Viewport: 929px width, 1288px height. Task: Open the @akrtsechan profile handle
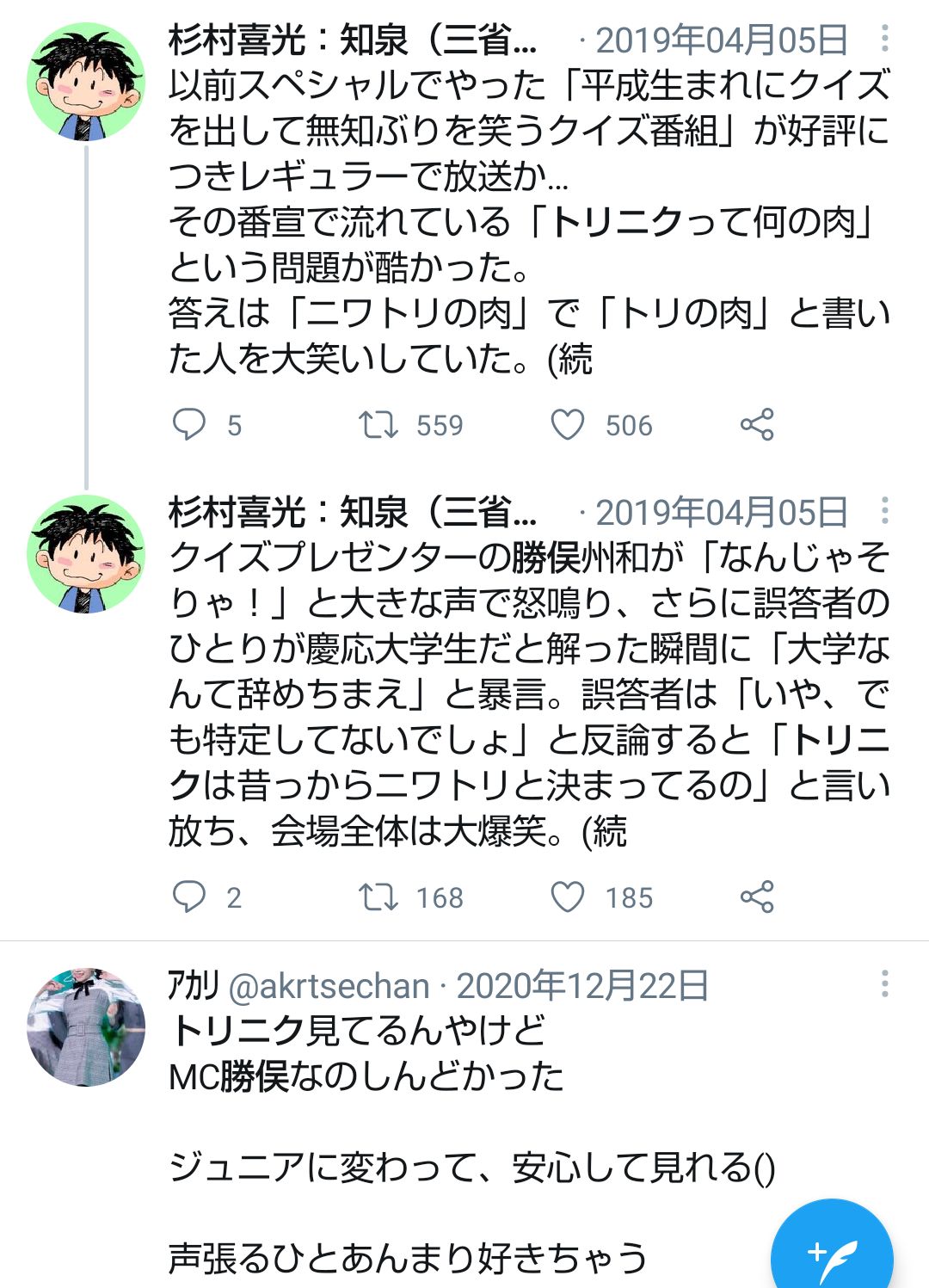329,986
